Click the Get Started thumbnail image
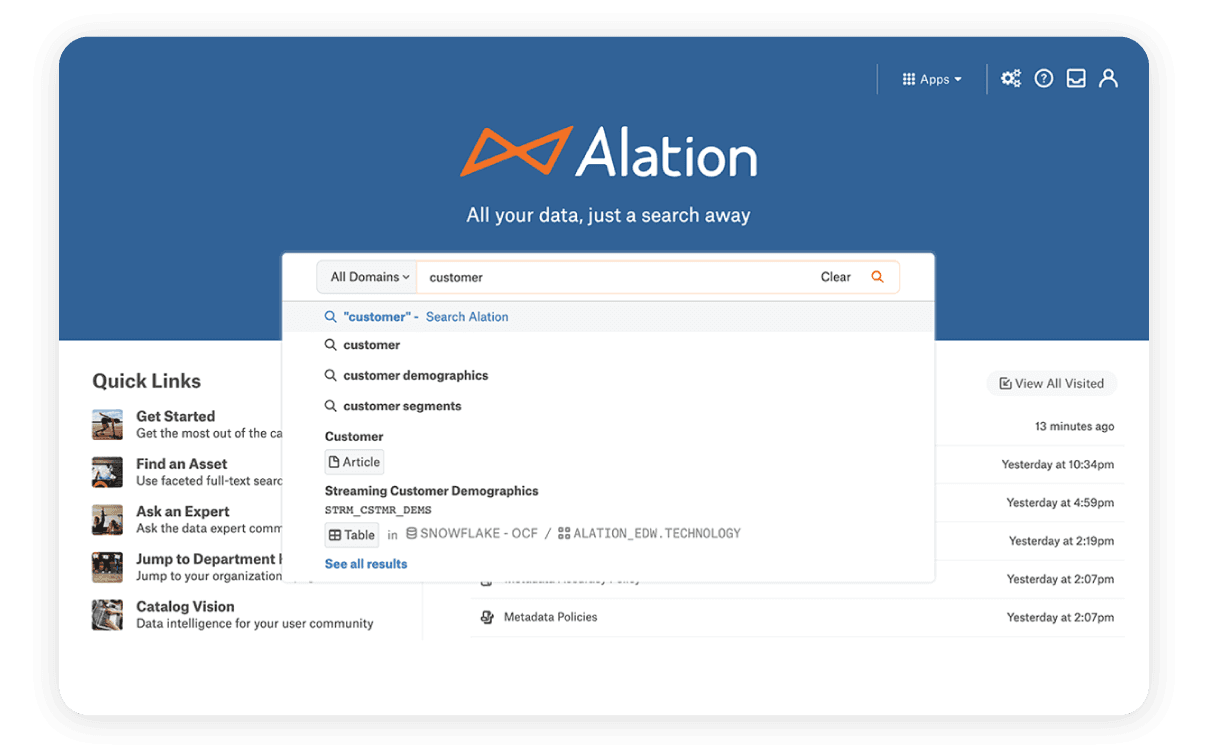This screenshot has height=752, width=1208. 108,424
